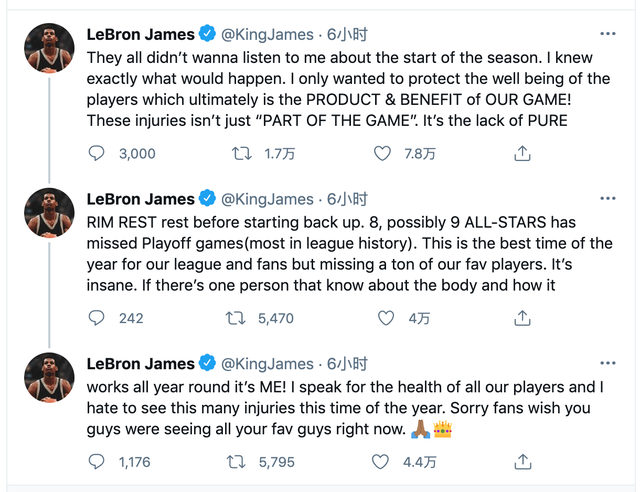Share the RIM REST tweet

521,318
